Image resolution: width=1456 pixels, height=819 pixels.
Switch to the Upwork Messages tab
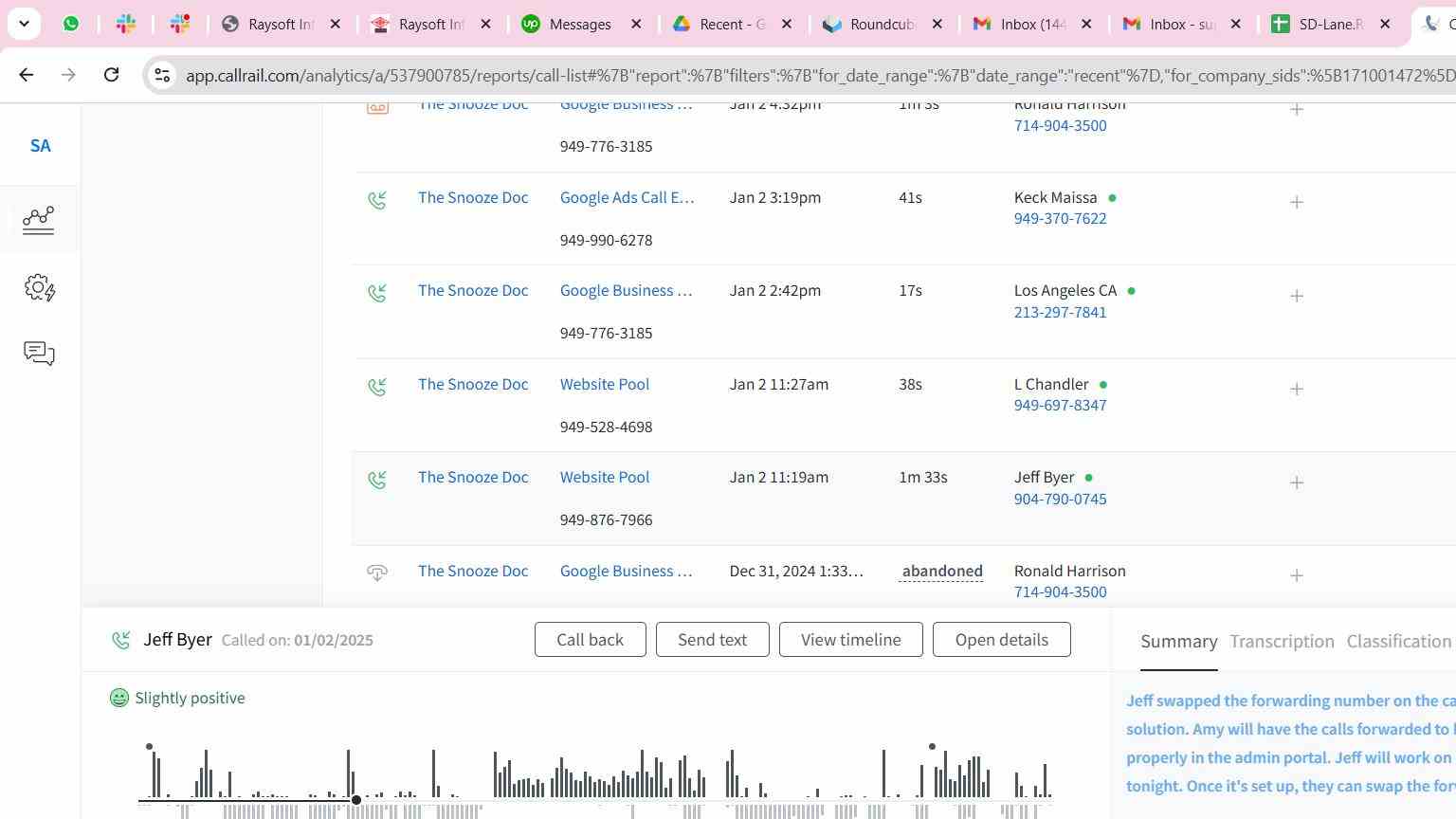pos(582,24)
